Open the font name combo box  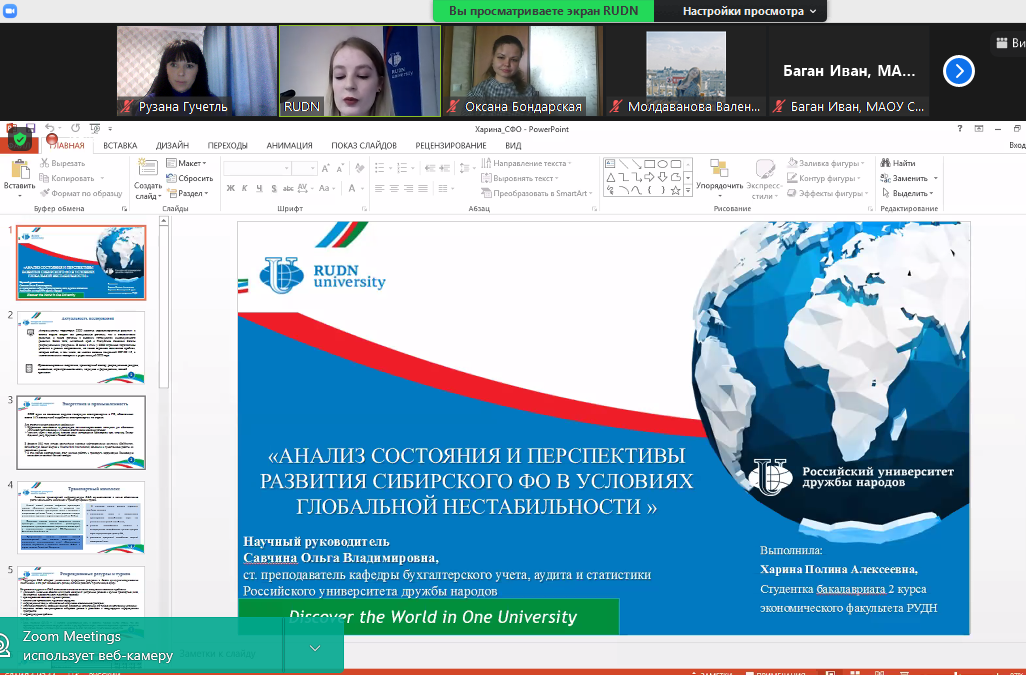click(256, 169)
